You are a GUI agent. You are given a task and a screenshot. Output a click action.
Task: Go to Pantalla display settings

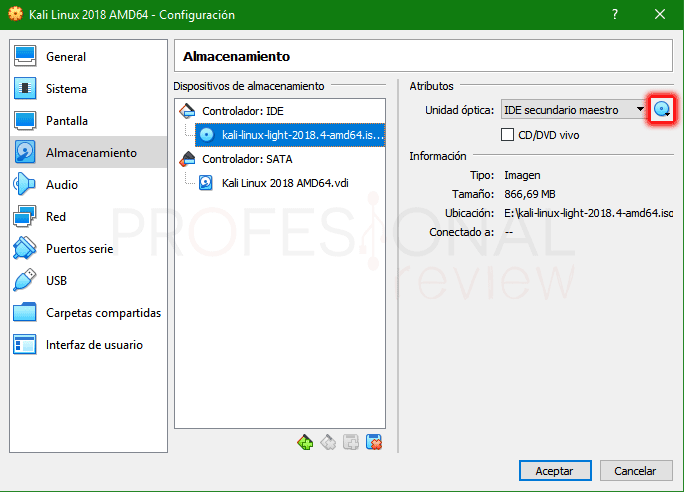click(88, 121)
